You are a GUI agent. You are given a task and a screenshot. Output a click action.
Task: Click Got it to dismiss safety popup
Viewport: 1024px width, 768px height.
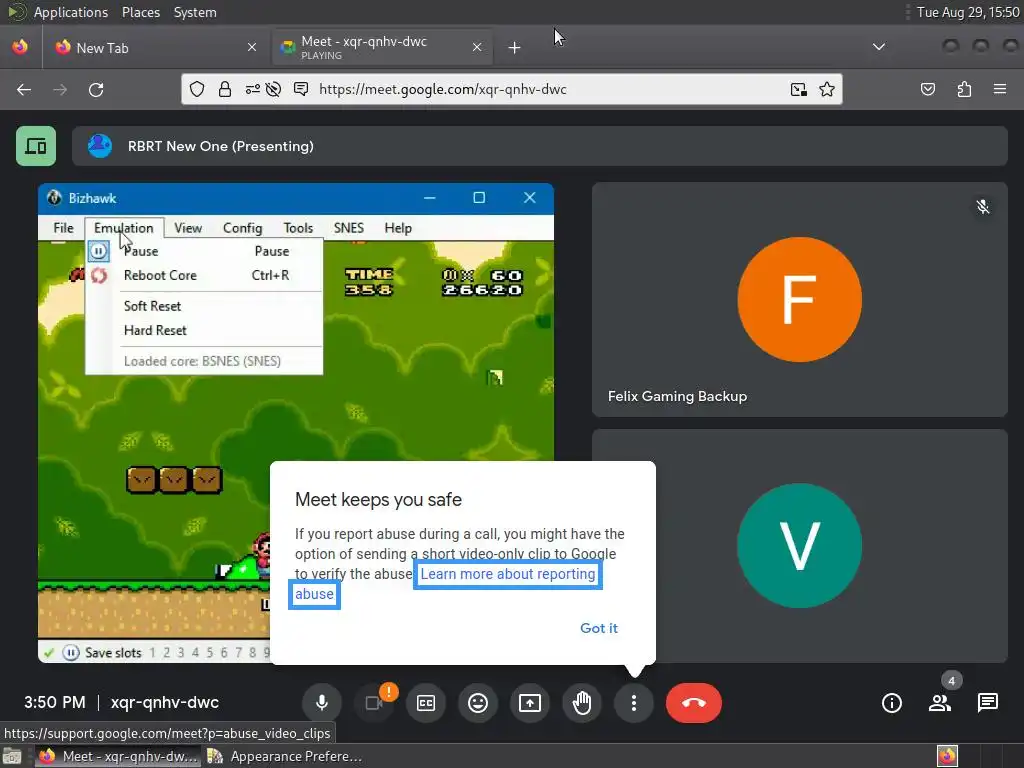(599, 628)
